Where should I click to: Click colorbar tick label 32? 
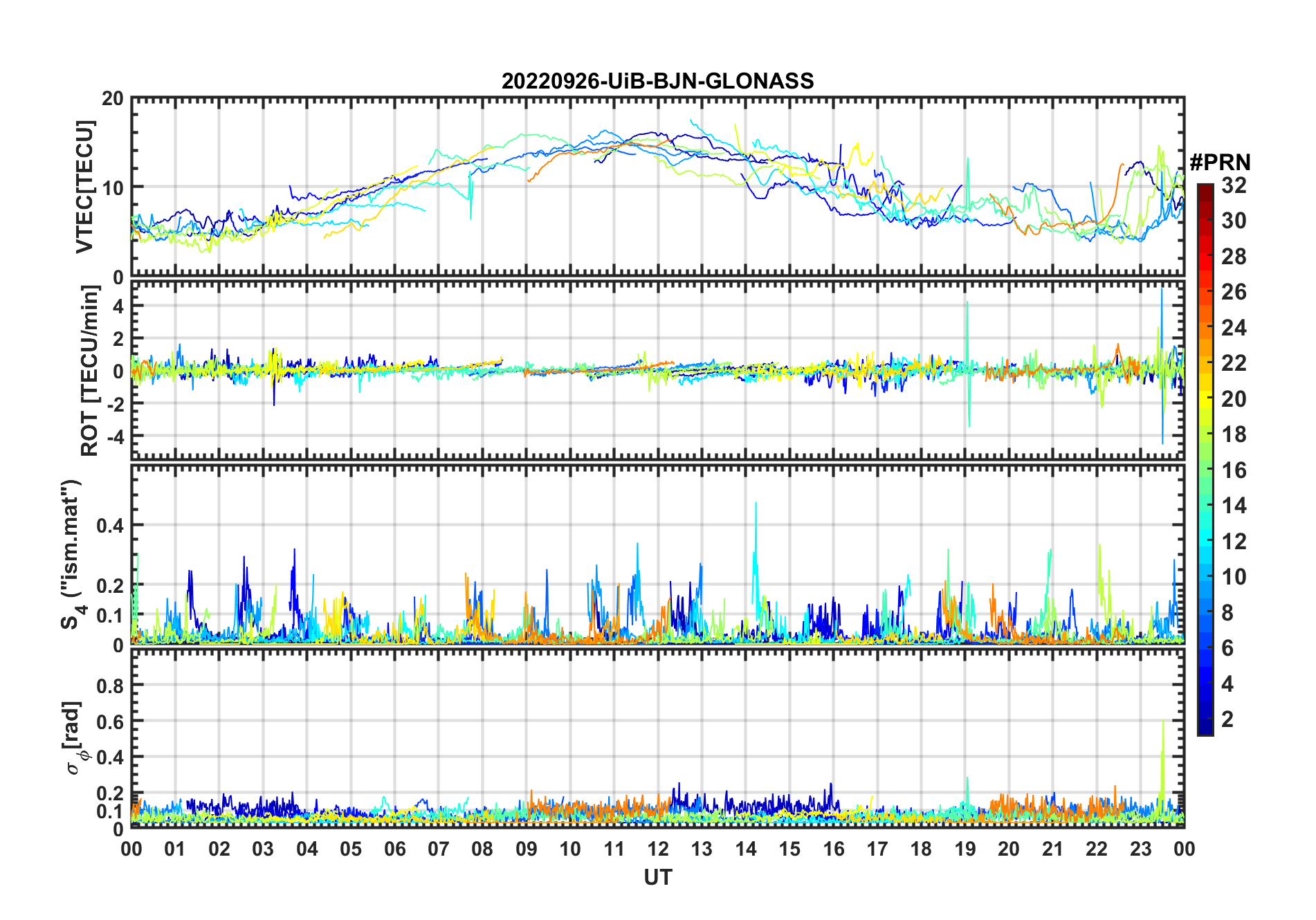coord(1233,185)
